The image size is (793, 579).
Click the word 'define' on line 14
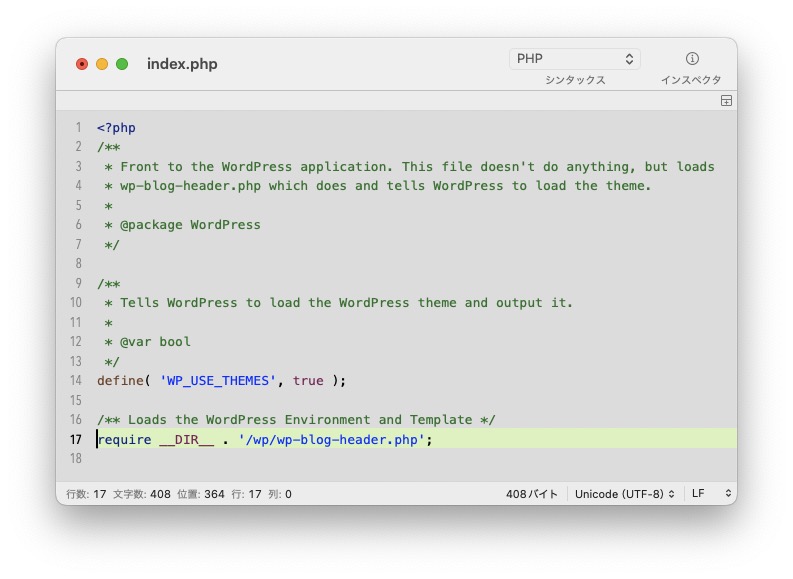pyautogui.click(x=120, y=380)
